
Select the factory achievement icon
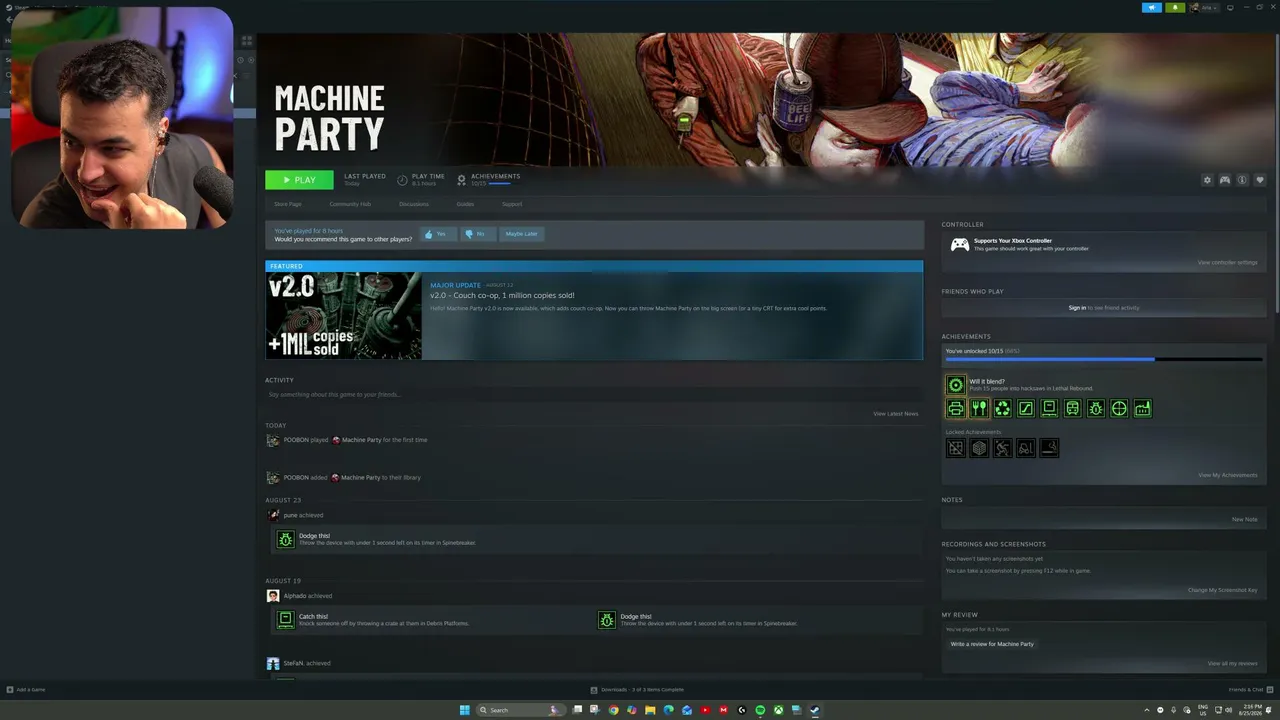(x=1142, y=408)
